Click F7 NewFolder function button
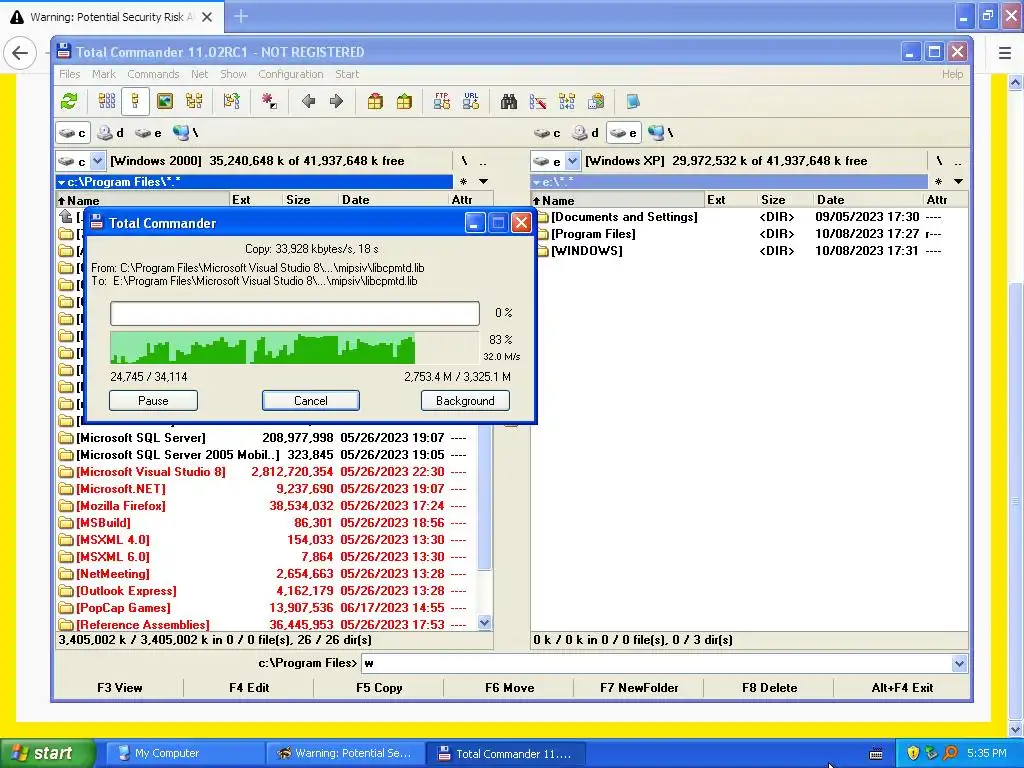This screenshot has height=768, width=1024. 639,688
